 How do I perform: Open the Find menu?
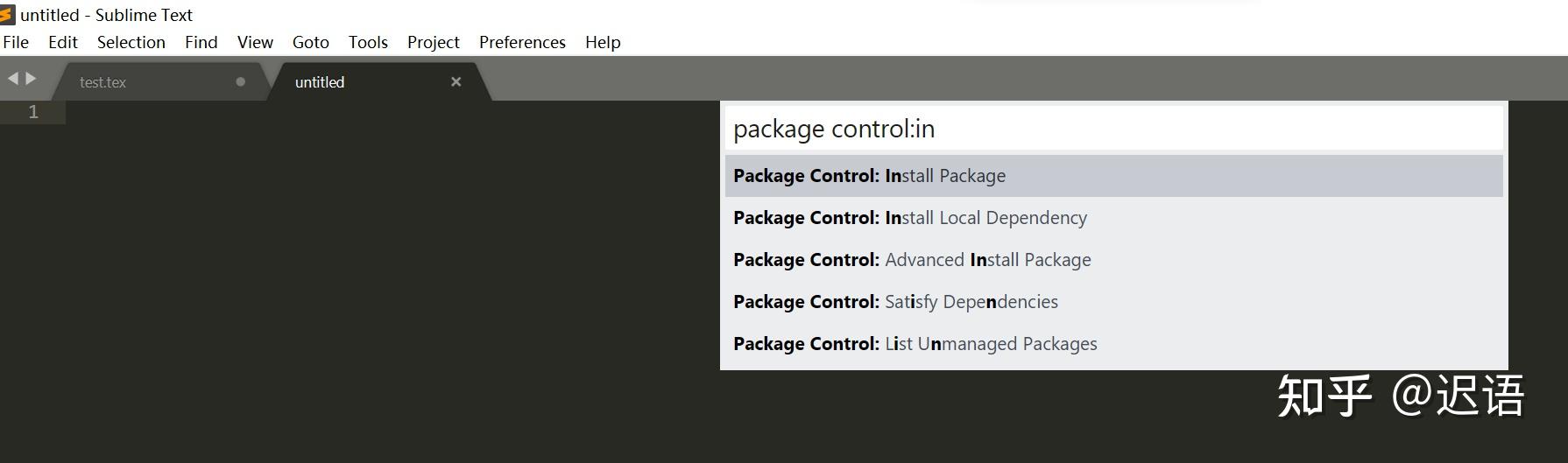(201, 42)
